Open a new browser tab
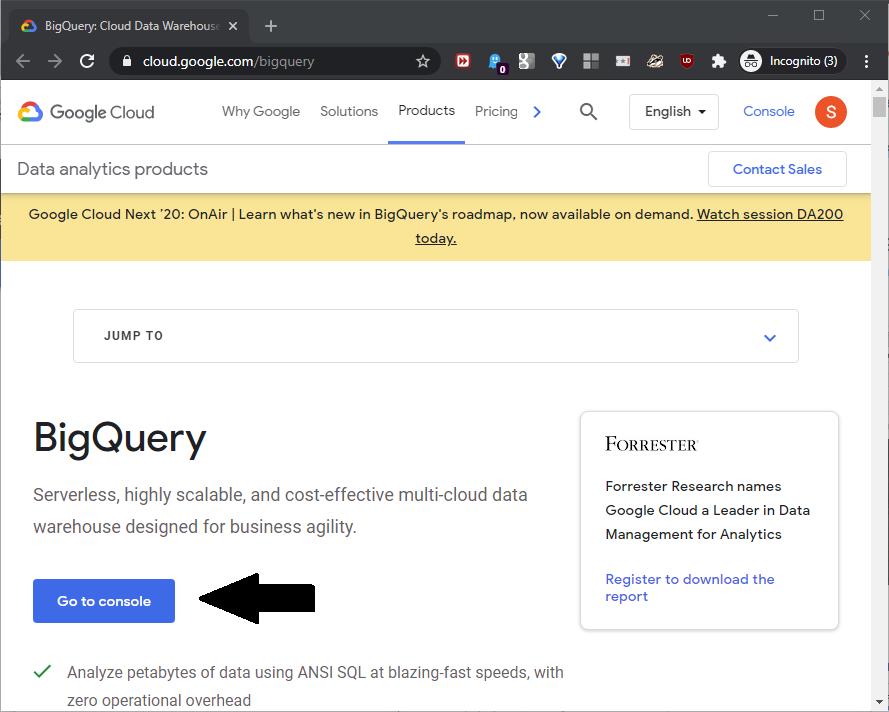 pyautogui.click(x=271, y=26)
